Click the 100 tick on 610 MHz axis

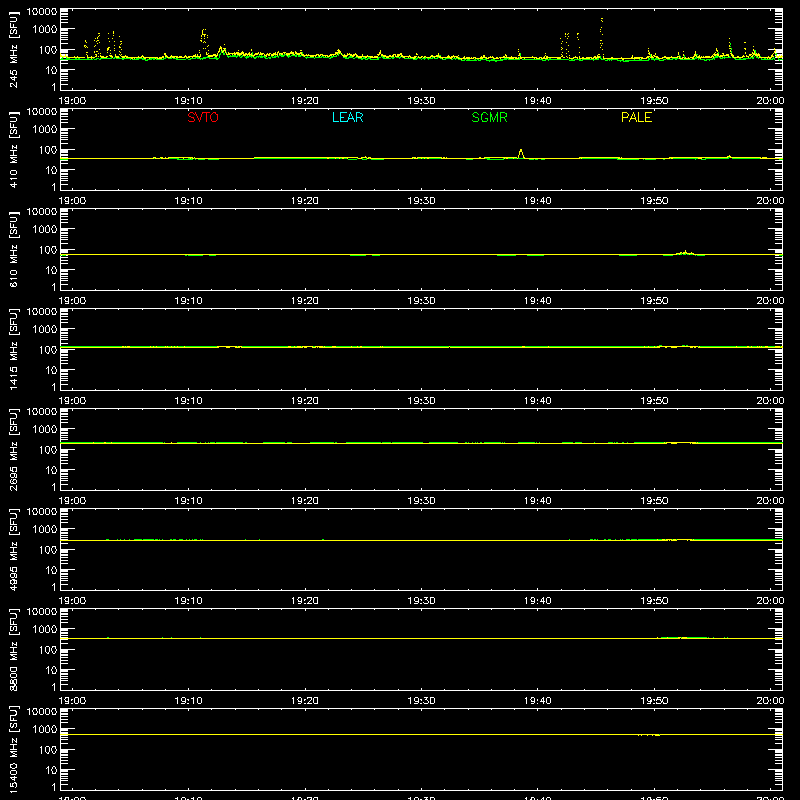pyautogui.click(x=48, y=250)
